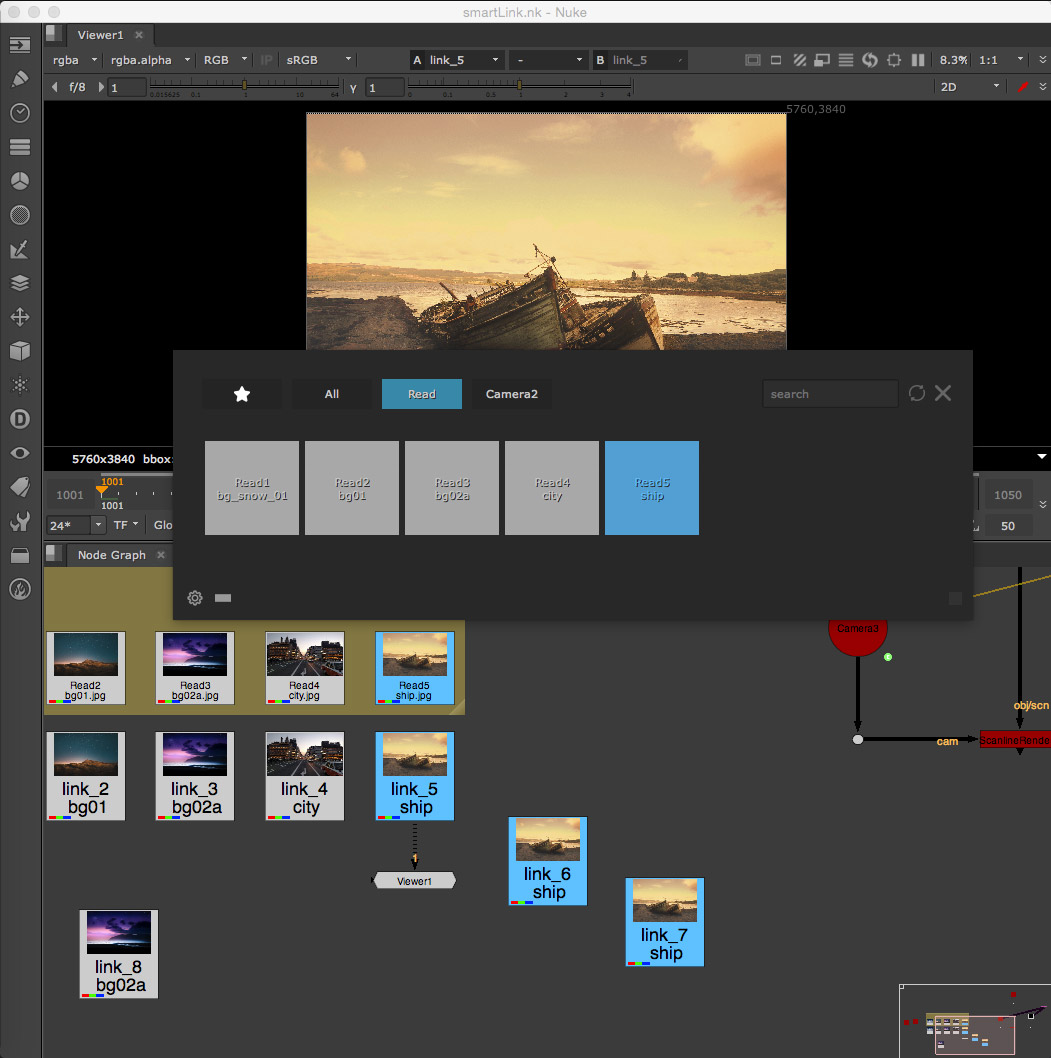Open the Time nodes clock icon

coord(19,112)
